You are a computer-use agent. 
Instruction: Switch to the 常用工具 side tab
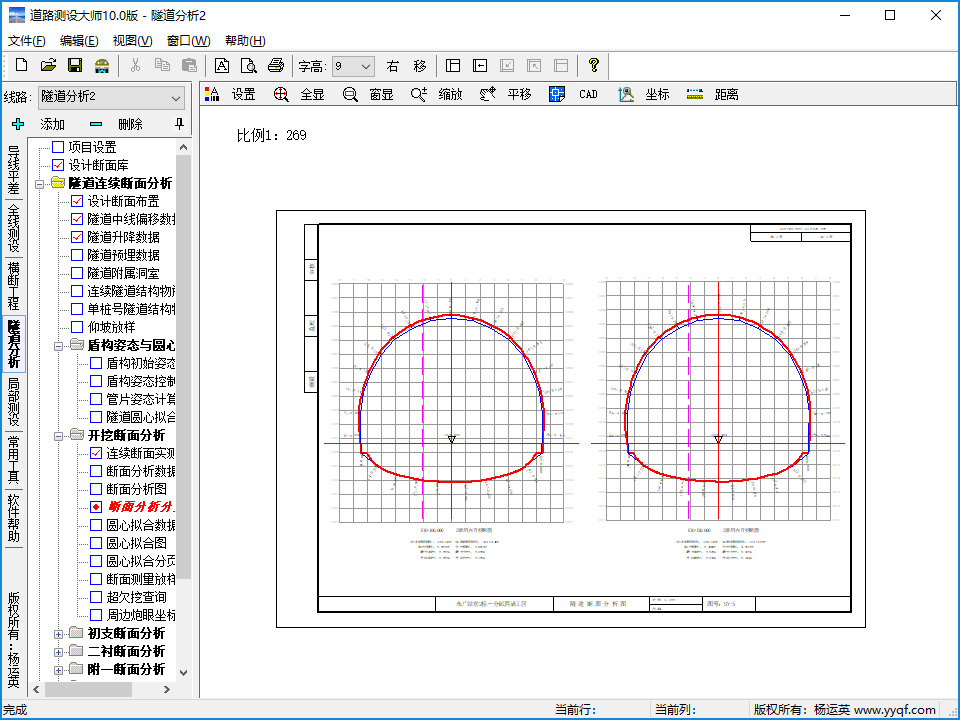coord(13,459)
